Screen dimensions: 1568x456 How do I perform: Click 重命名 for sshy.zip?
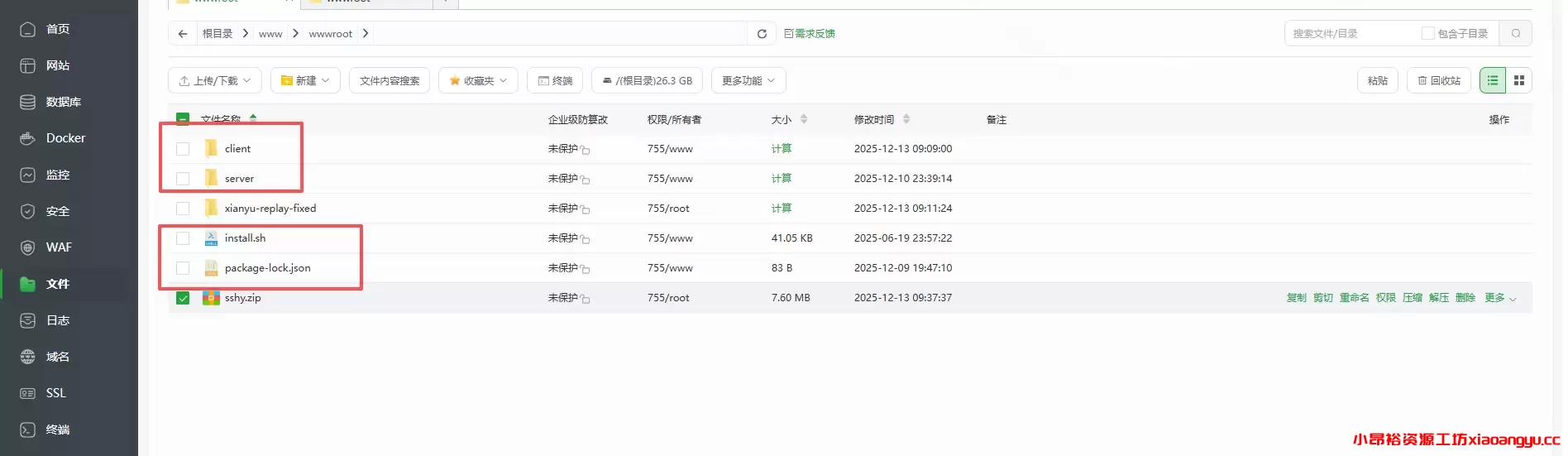click(x=1355, y=298)
